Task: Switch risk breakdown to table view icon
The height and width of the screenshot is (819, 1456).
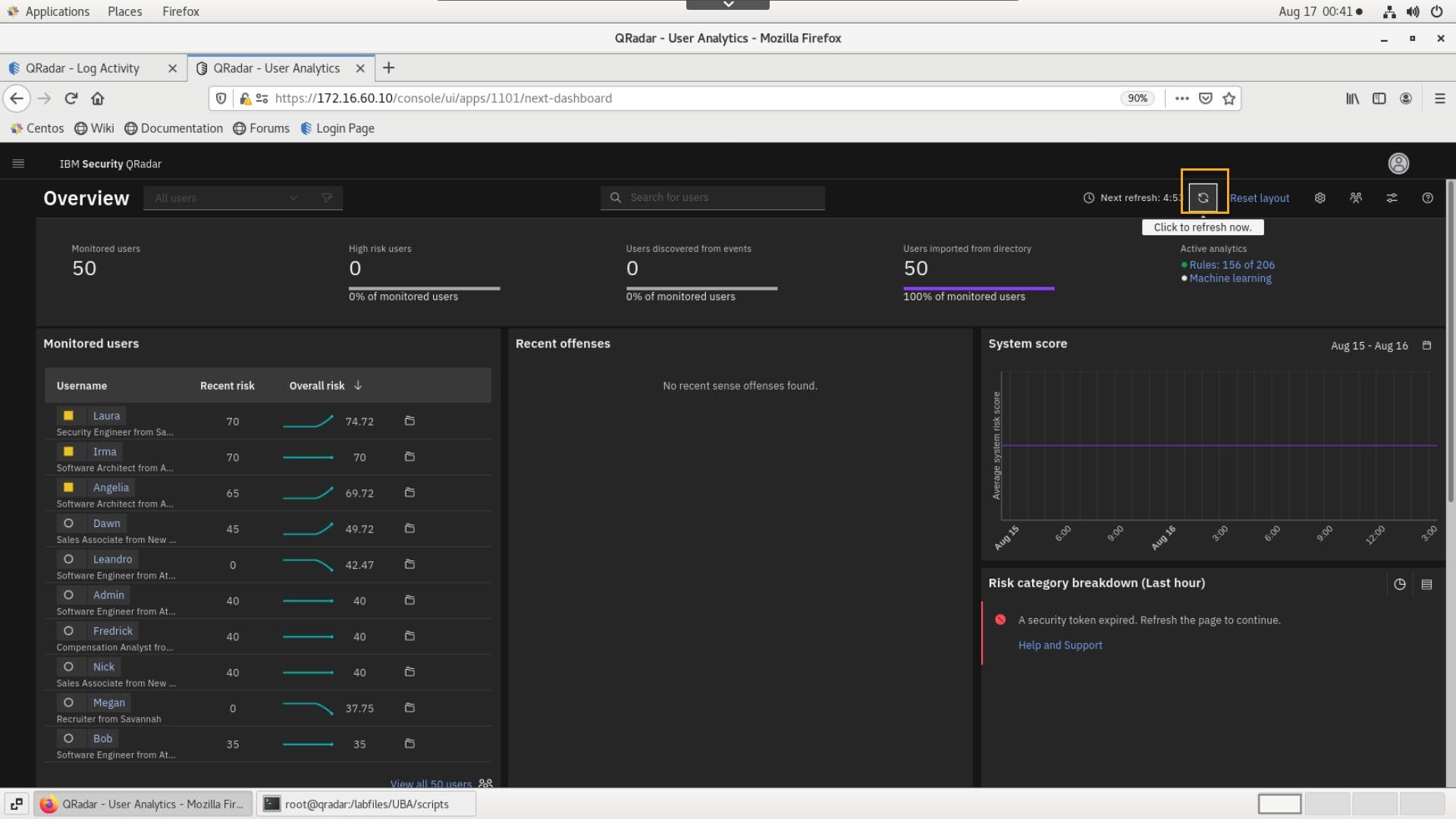Action: click(x=1426, y=585)
